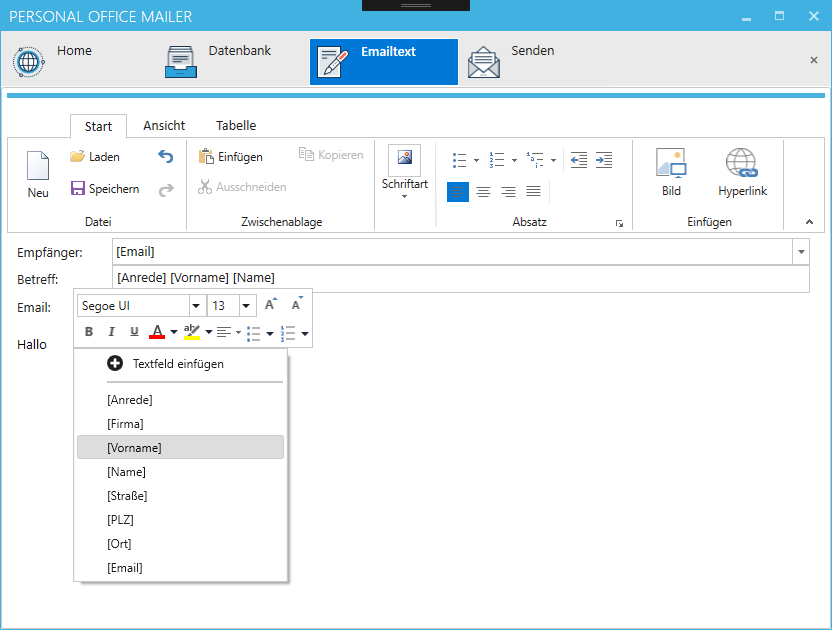
Task: Undo the last action
Action: pos(166,157)
